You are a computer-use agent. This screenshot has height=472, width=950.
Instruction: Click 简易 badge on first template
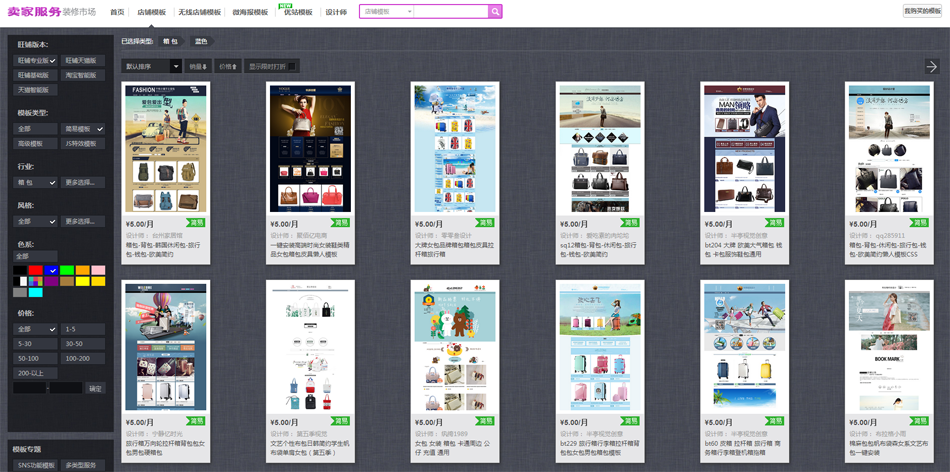click(197, 224)
